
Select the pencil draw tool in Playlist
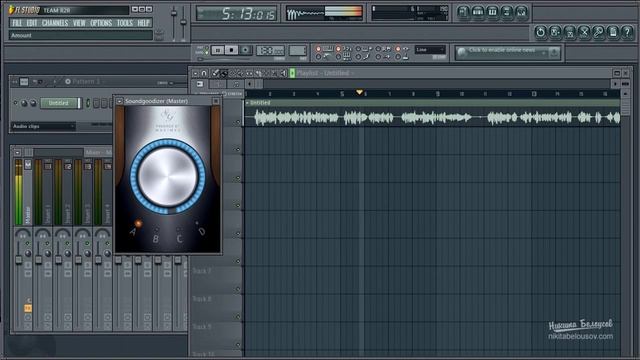click(216, 73)
